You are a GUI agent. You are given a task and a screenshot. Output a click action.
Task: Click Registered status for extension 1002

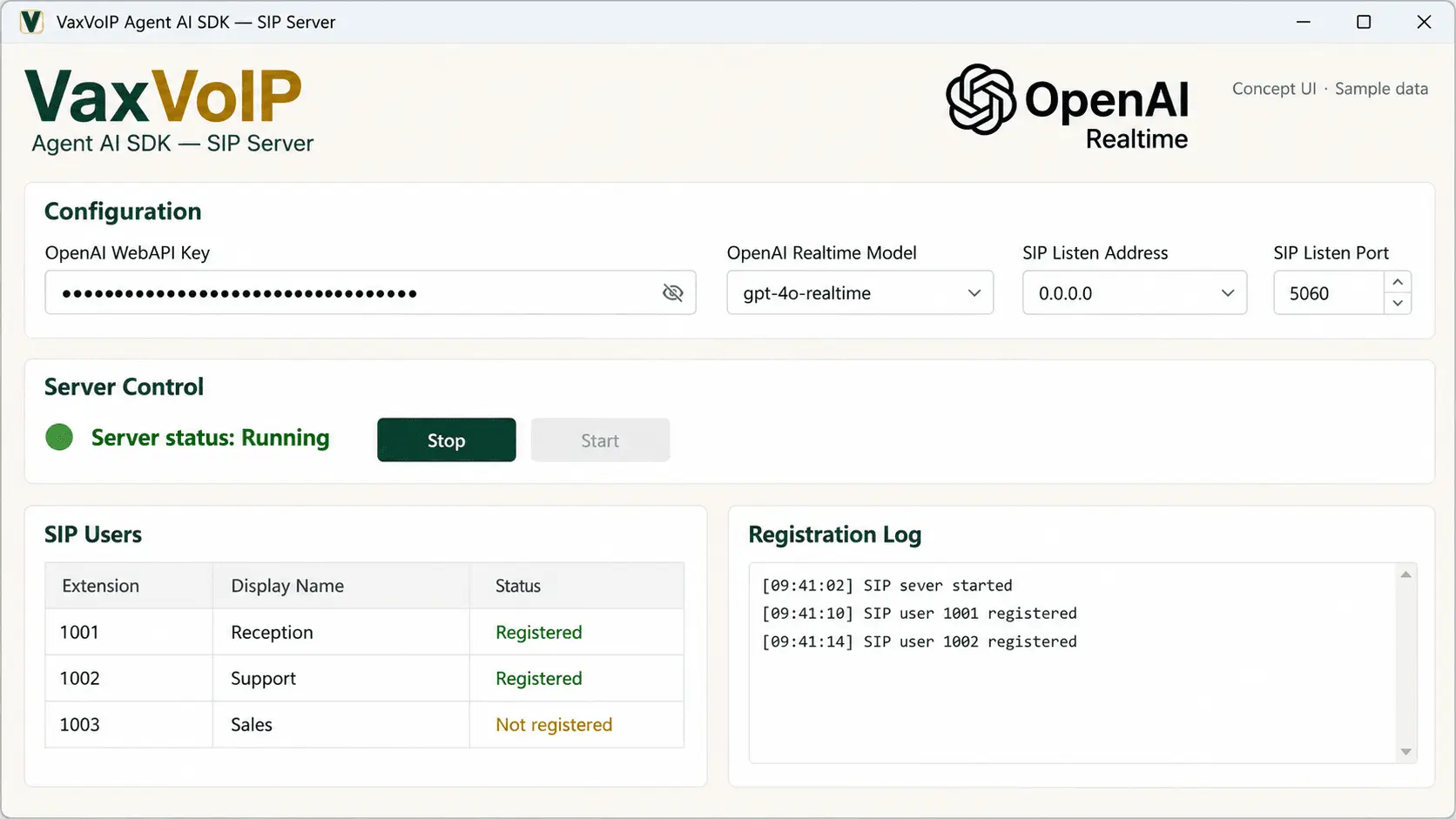[x=539, y=678]
